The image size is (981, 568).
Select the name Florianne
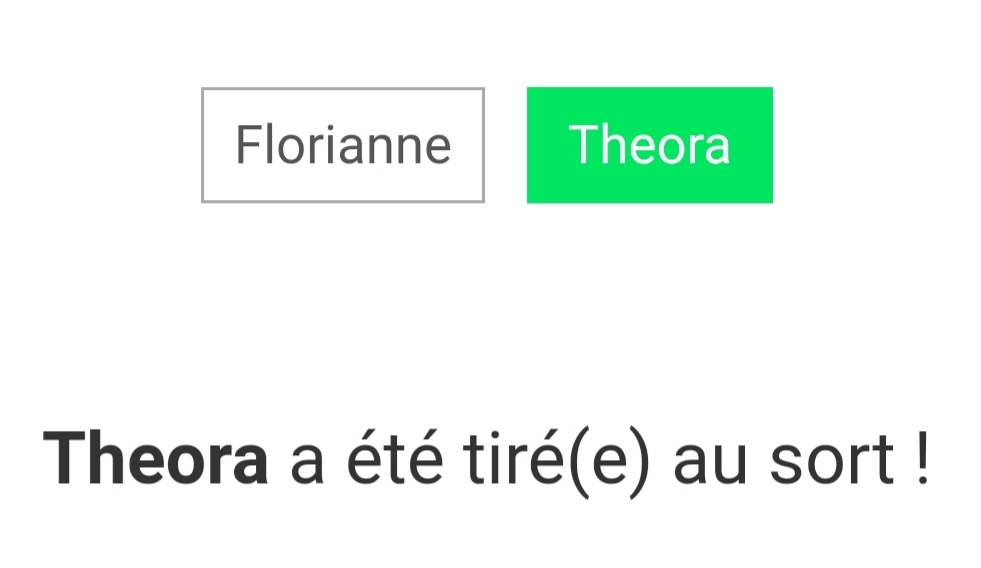(343, 146)
